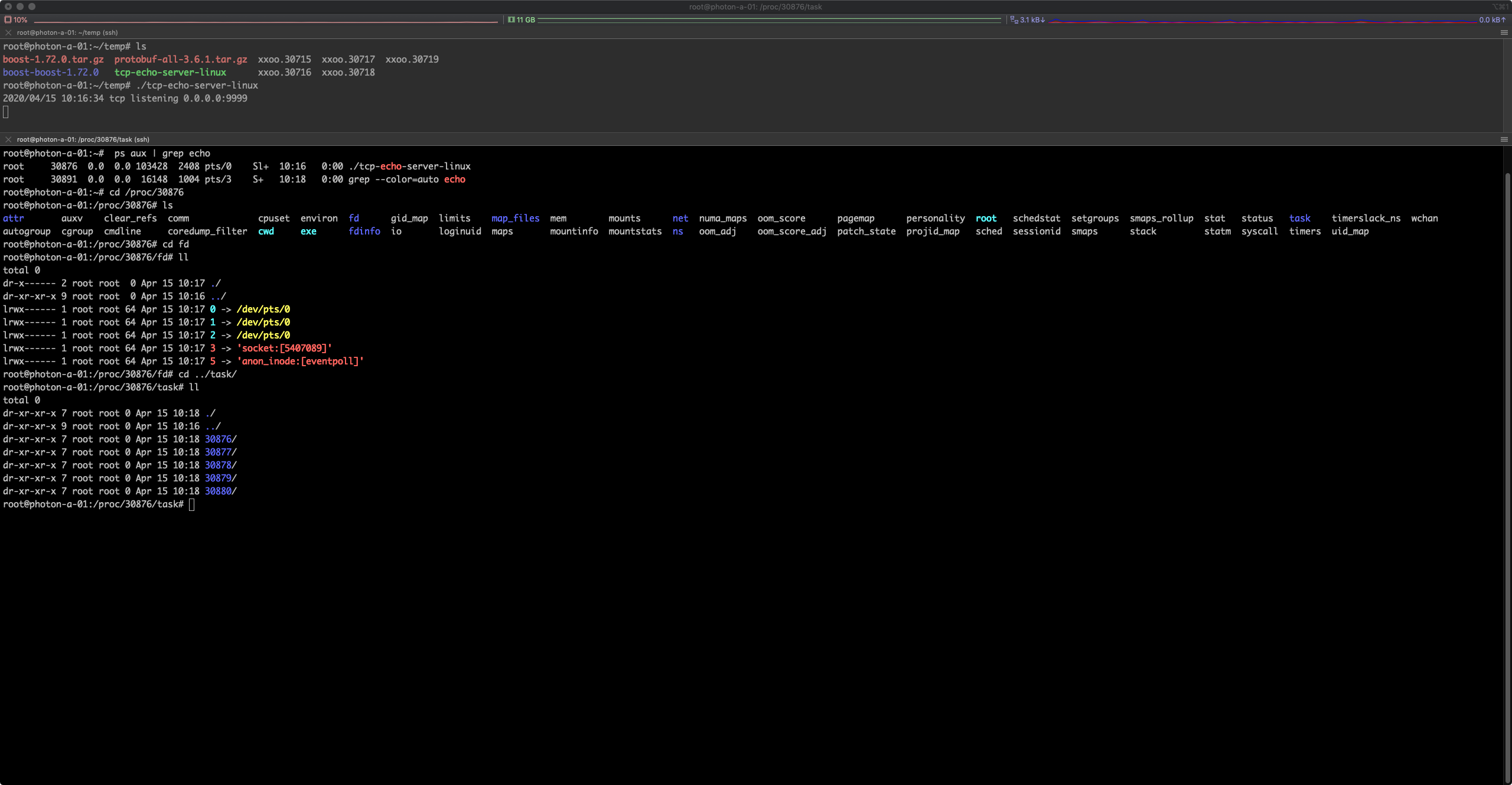The width and height of the screenshot is (1512, 785).
Task: Click the ns directory entry
Action: [x=677, y=231]
